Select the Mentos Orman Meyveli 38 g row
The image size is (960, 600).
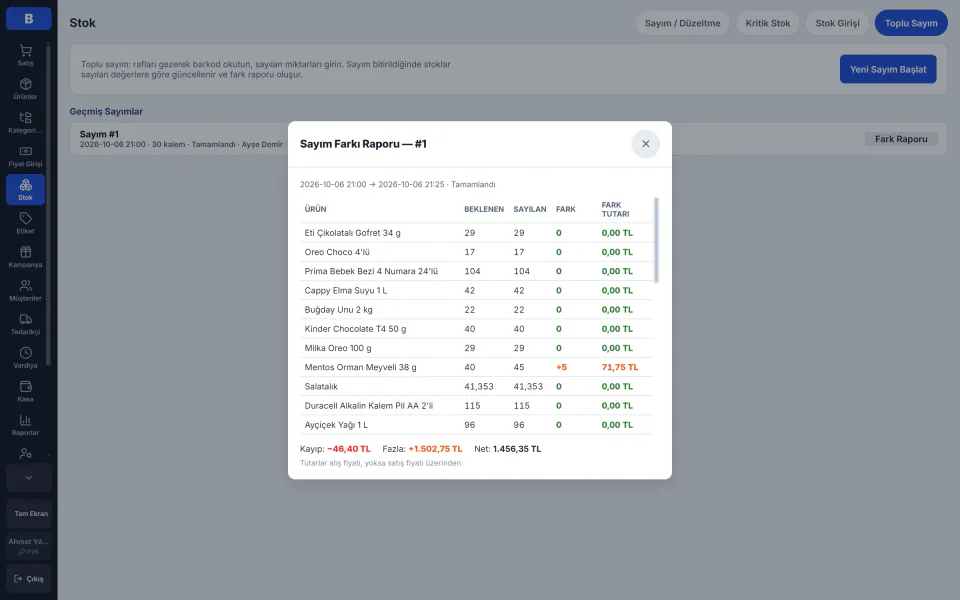point(476,367)
